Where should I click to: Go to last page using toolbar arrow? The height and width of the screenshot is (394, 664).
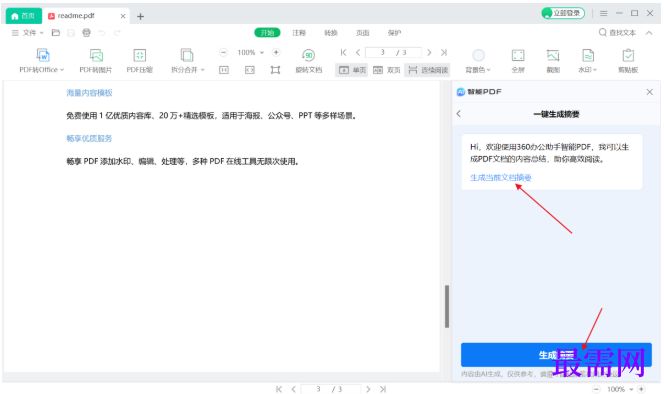[x=443, y=52]
